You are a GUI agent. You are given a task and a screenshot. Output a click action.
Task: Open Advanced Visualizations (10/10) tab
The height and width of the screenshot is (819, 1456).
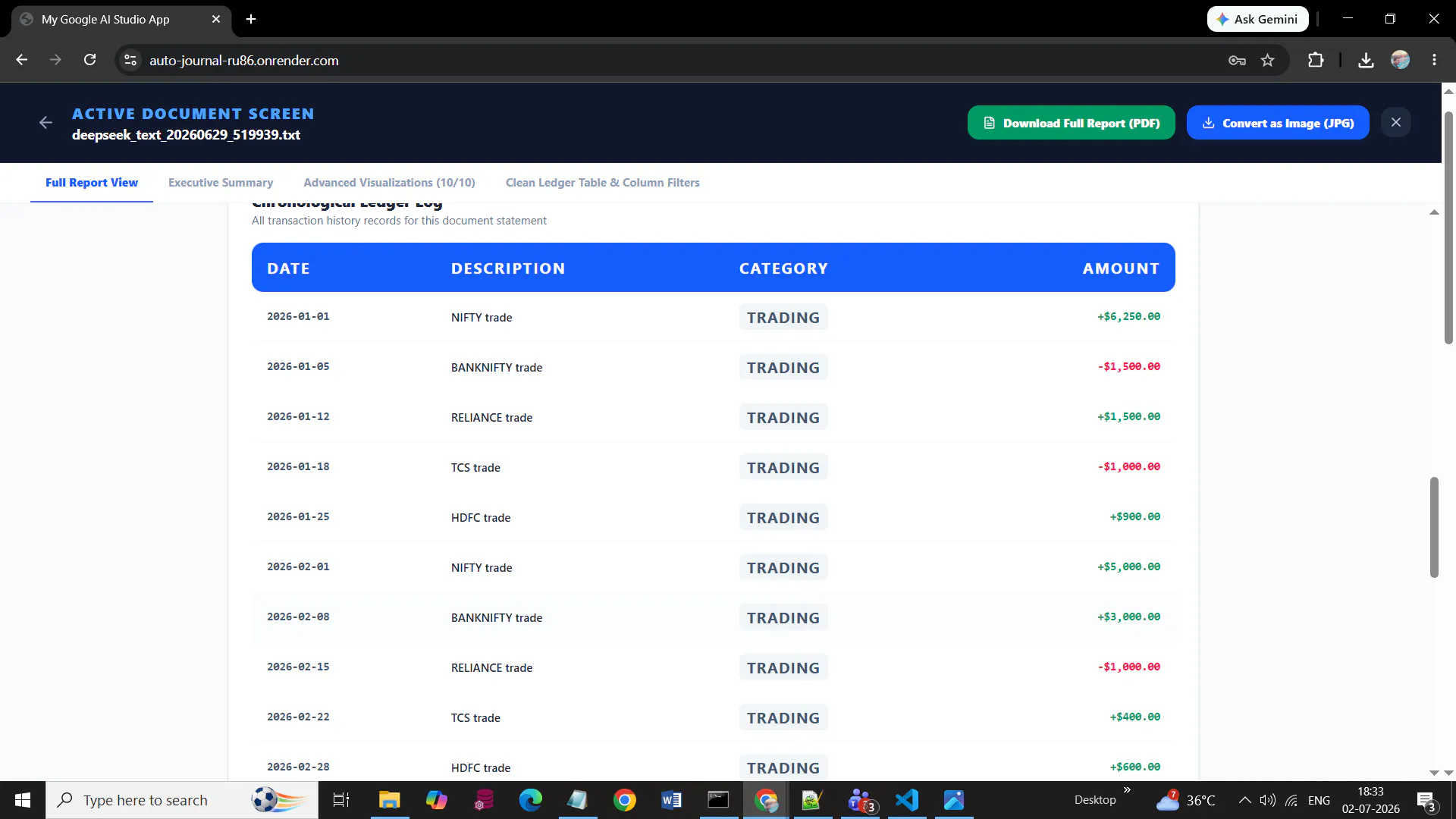coord(389,183)
